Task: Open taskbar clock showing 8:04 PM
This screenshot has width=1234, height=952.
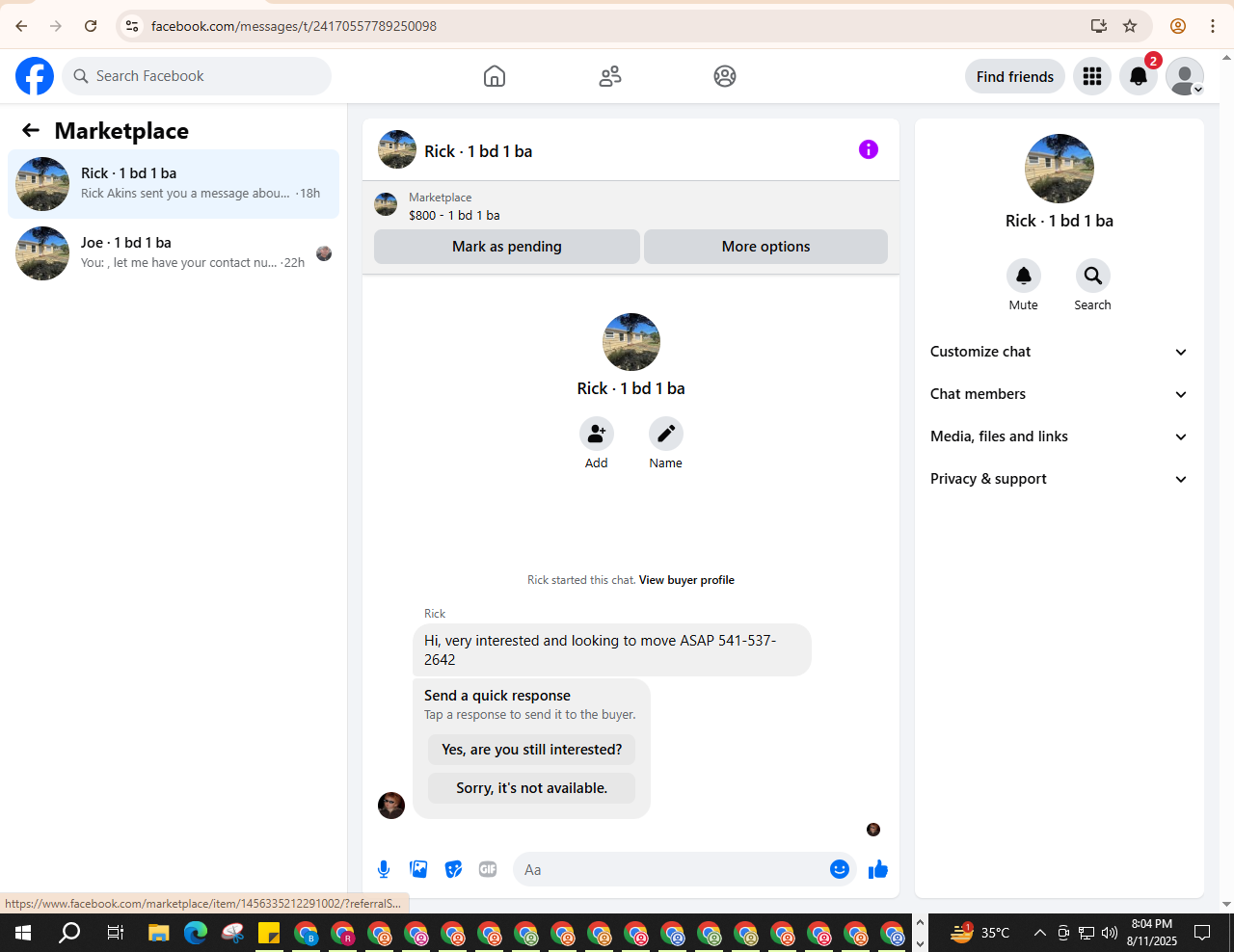Action: [1152, 933]
